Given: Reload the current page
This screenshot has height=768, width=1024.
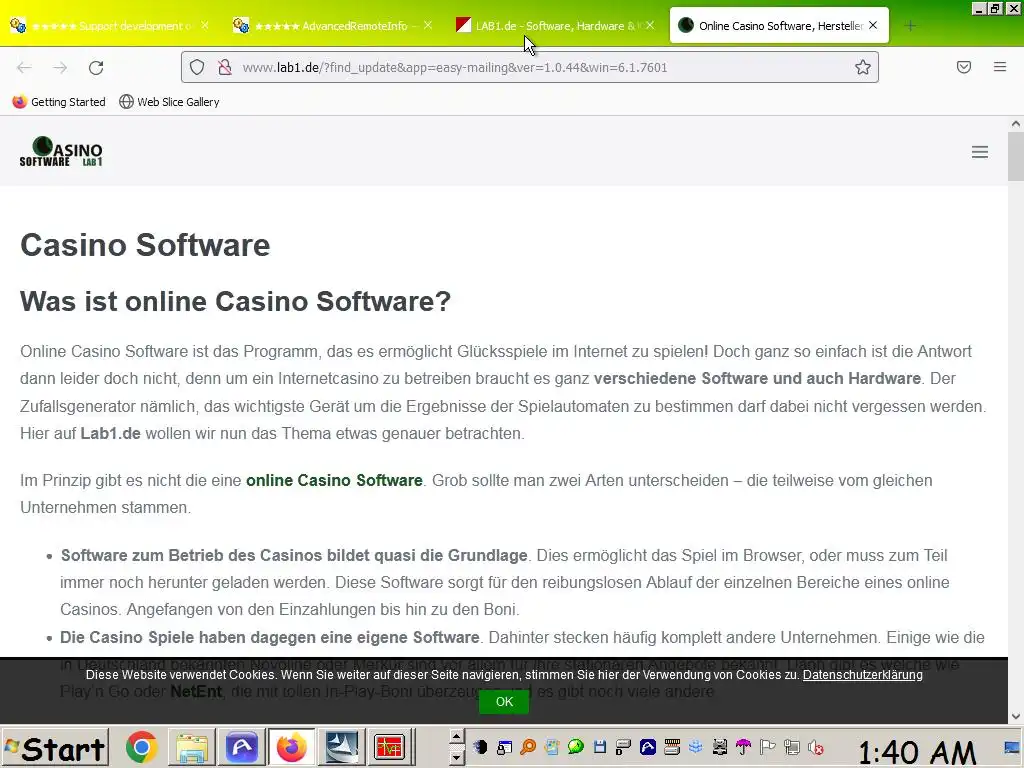Looking at the screenshot, I should 96,67.
